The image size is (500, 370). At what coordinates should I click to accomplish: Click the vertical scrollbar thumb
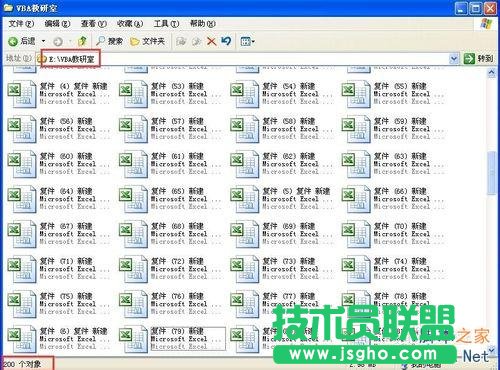click(492, 172)
